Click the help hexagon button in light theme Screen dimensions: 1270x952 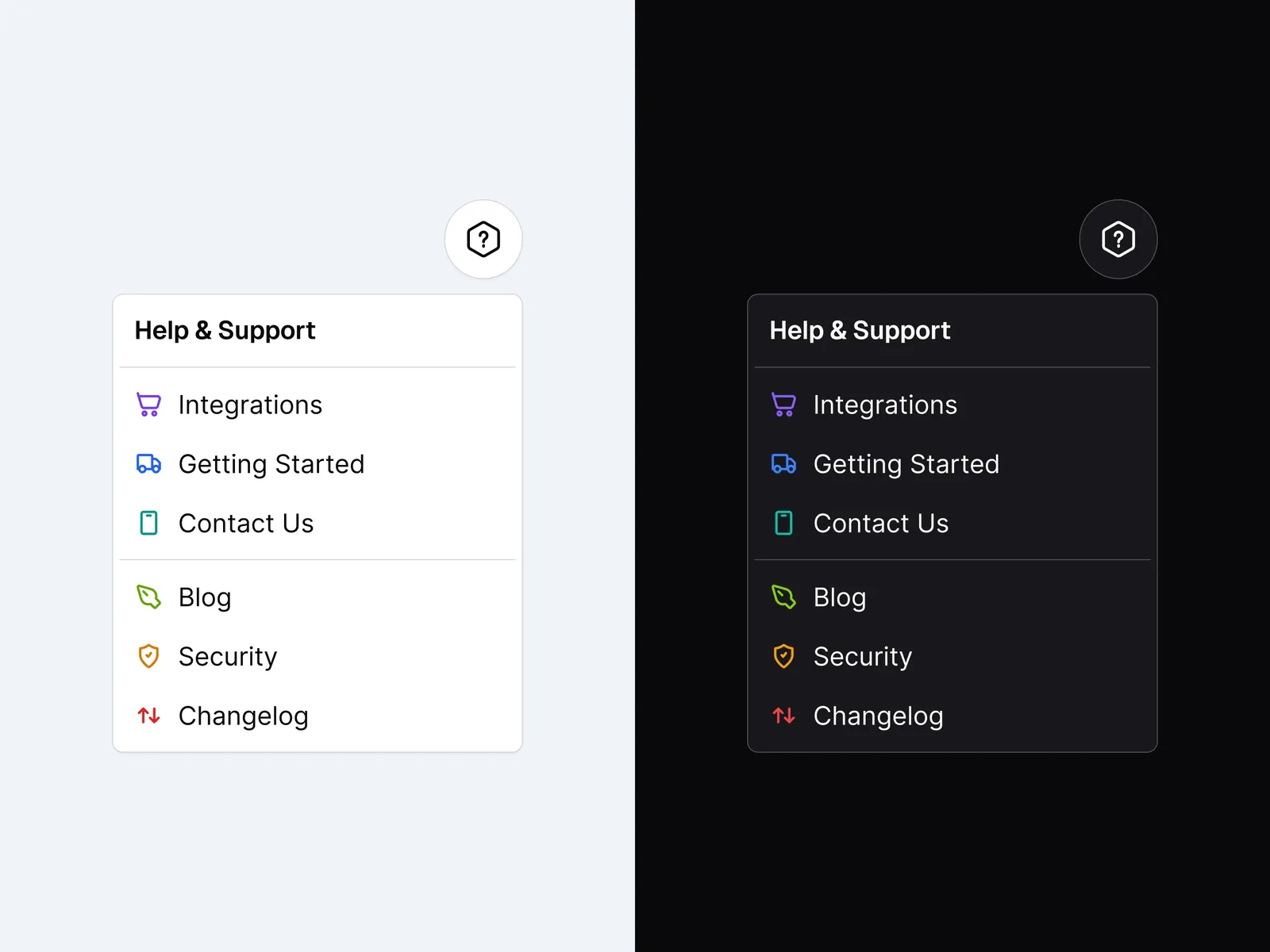pos(483,239)
